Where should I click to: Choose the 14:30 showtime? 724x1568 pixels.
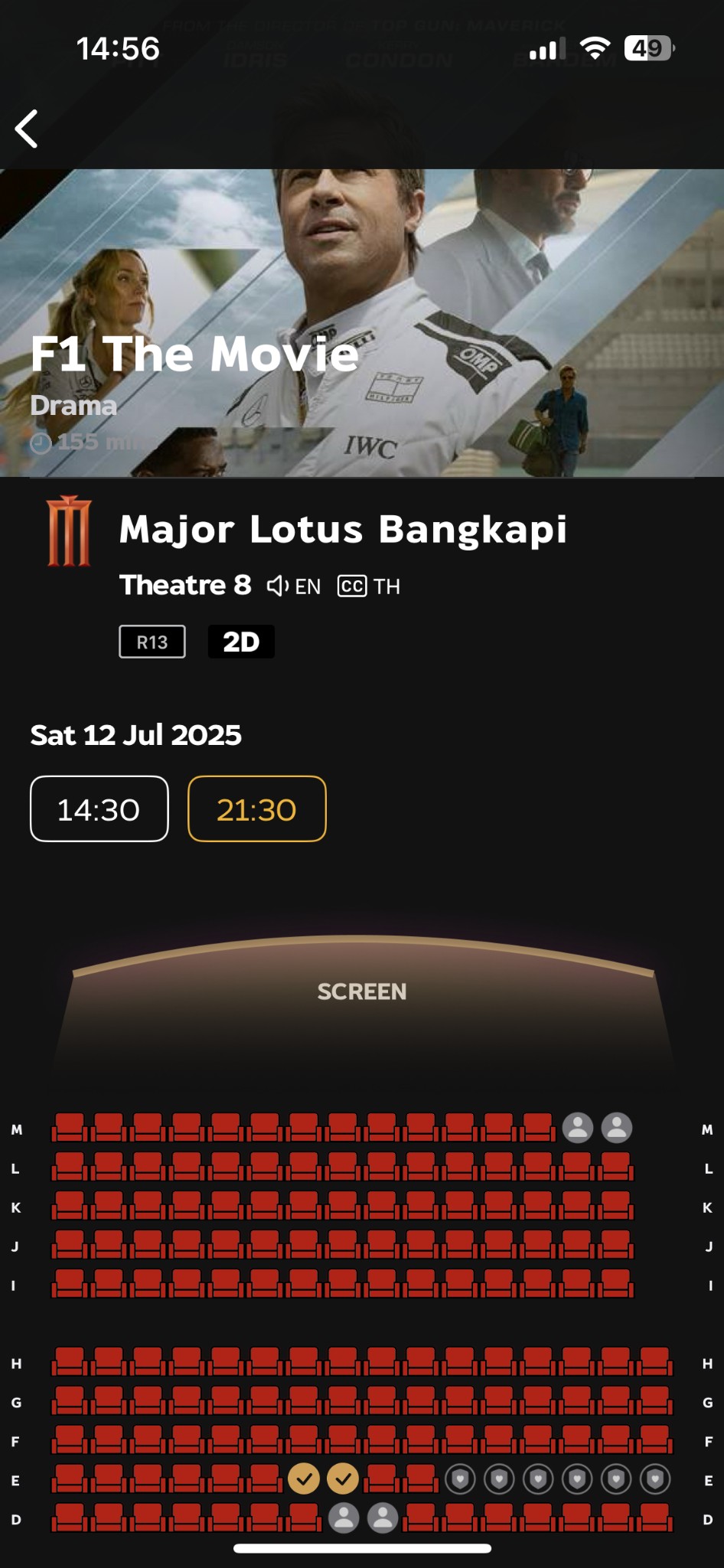pyautogui.click(x=99, y=809)
